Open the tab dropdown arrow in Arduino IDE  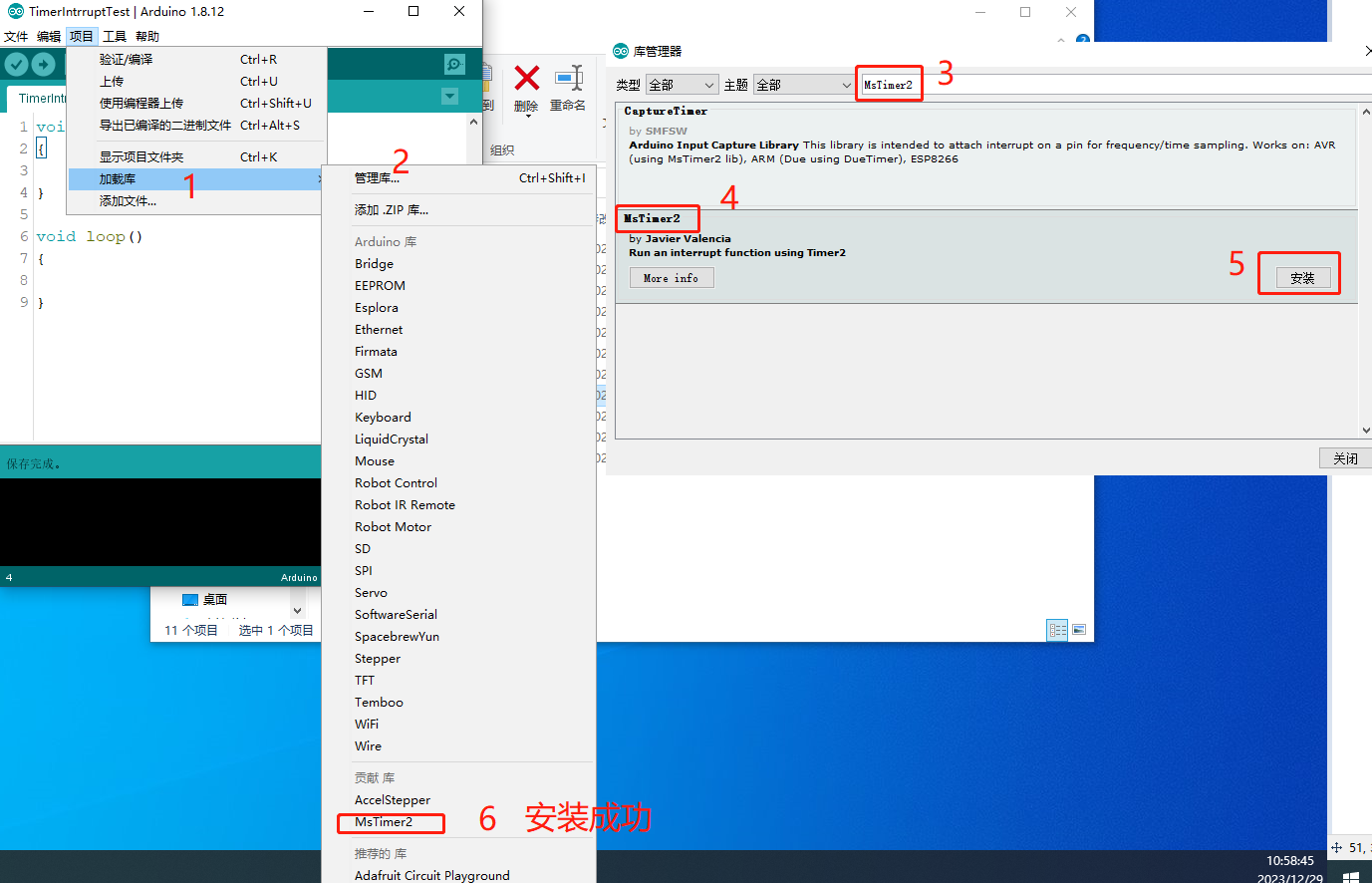[x=449, y=97]
